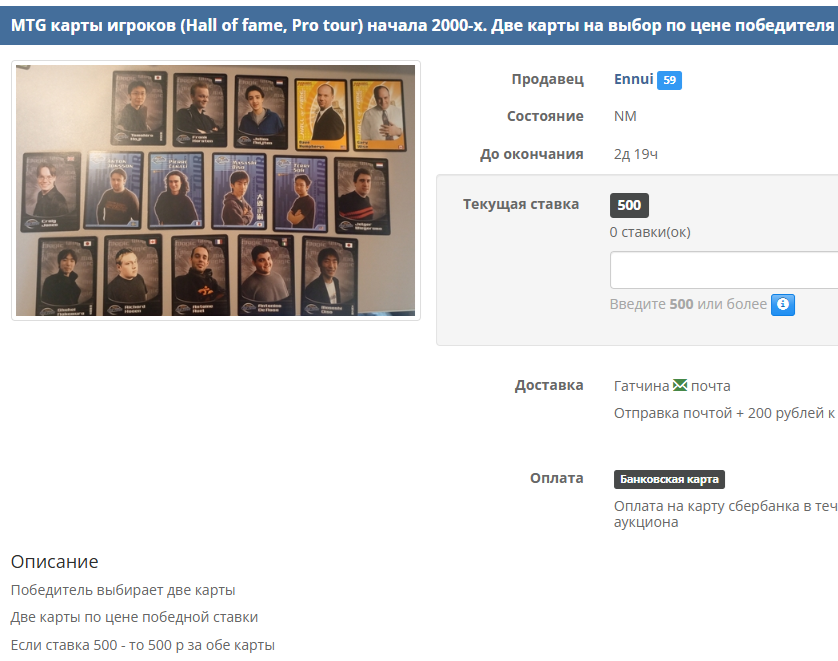838x661 pixels.
Task: Click the seller rating badge 59
Action: click(669, 80)
